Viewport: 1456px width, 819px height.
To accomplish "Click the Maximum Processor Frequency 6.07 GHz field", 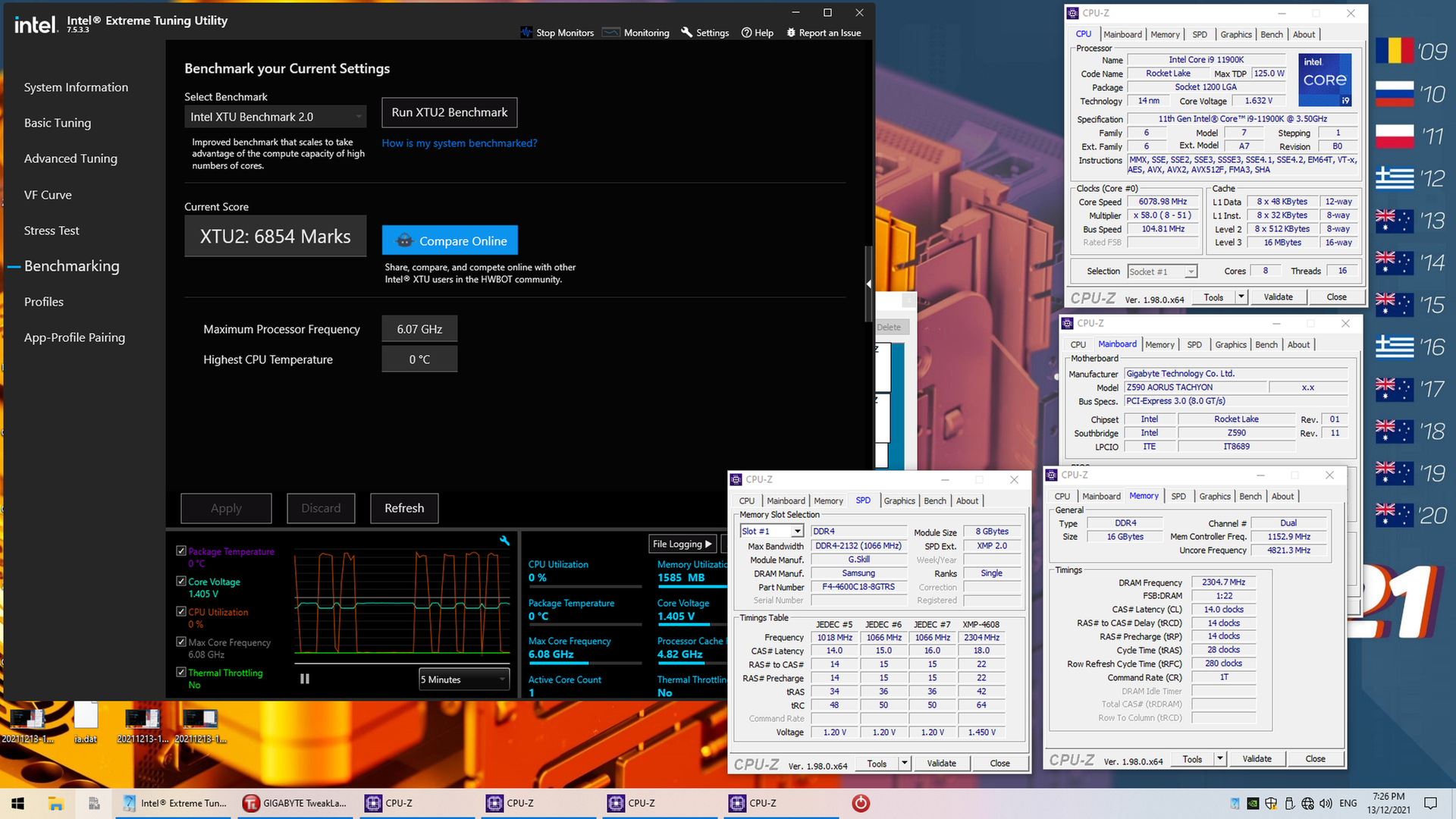I will 419,329.
